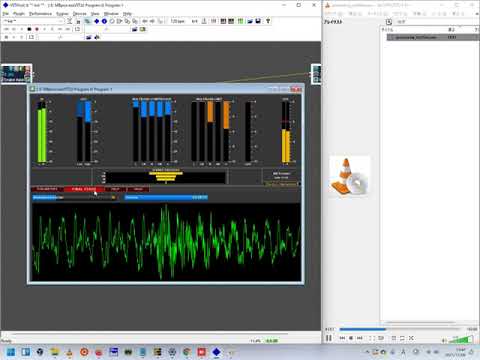Click the blue diamond toolbar icon
480x360 pixels.
[x=97, y=21]
